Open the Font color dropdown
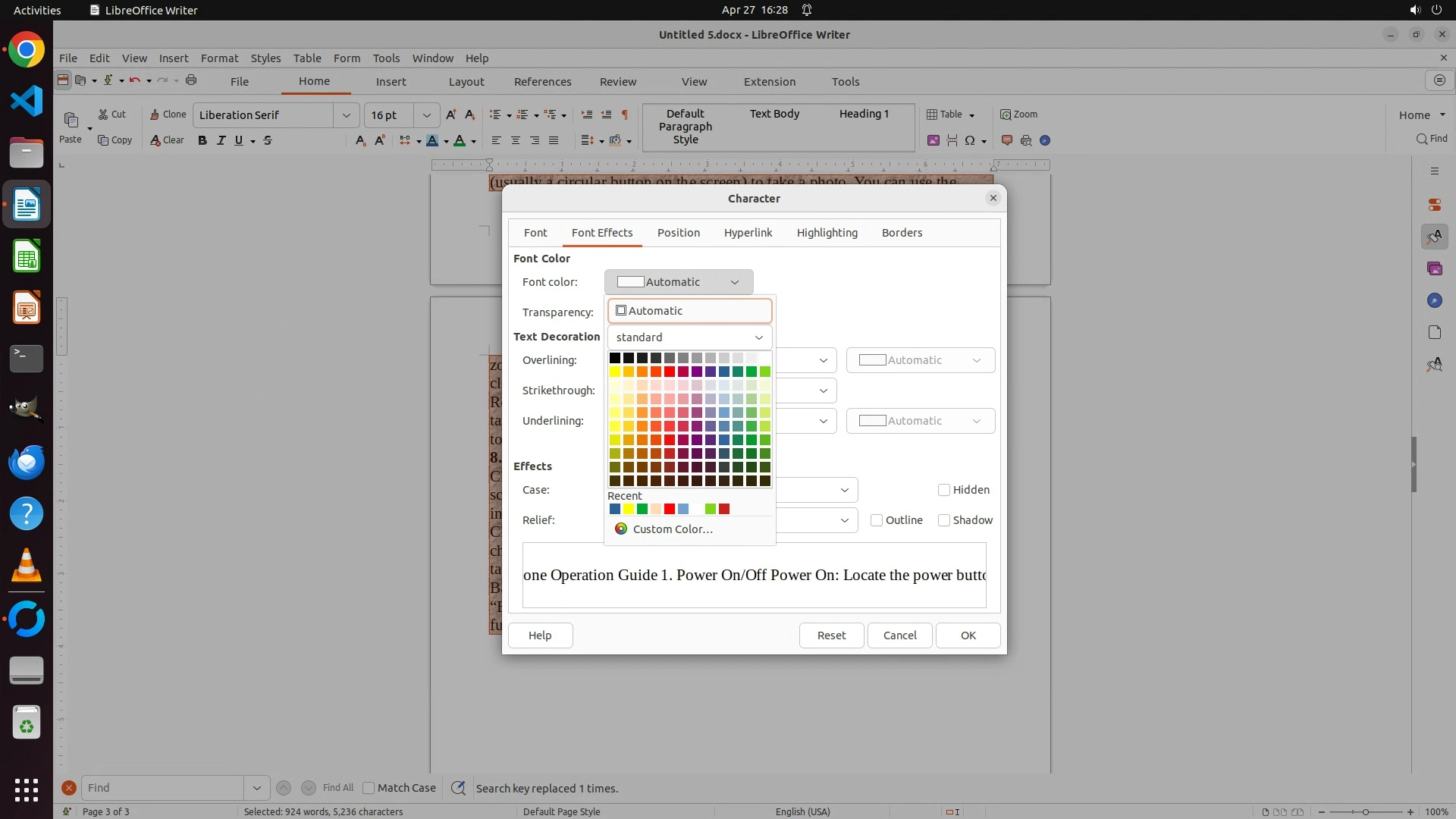 pos(679,282)
